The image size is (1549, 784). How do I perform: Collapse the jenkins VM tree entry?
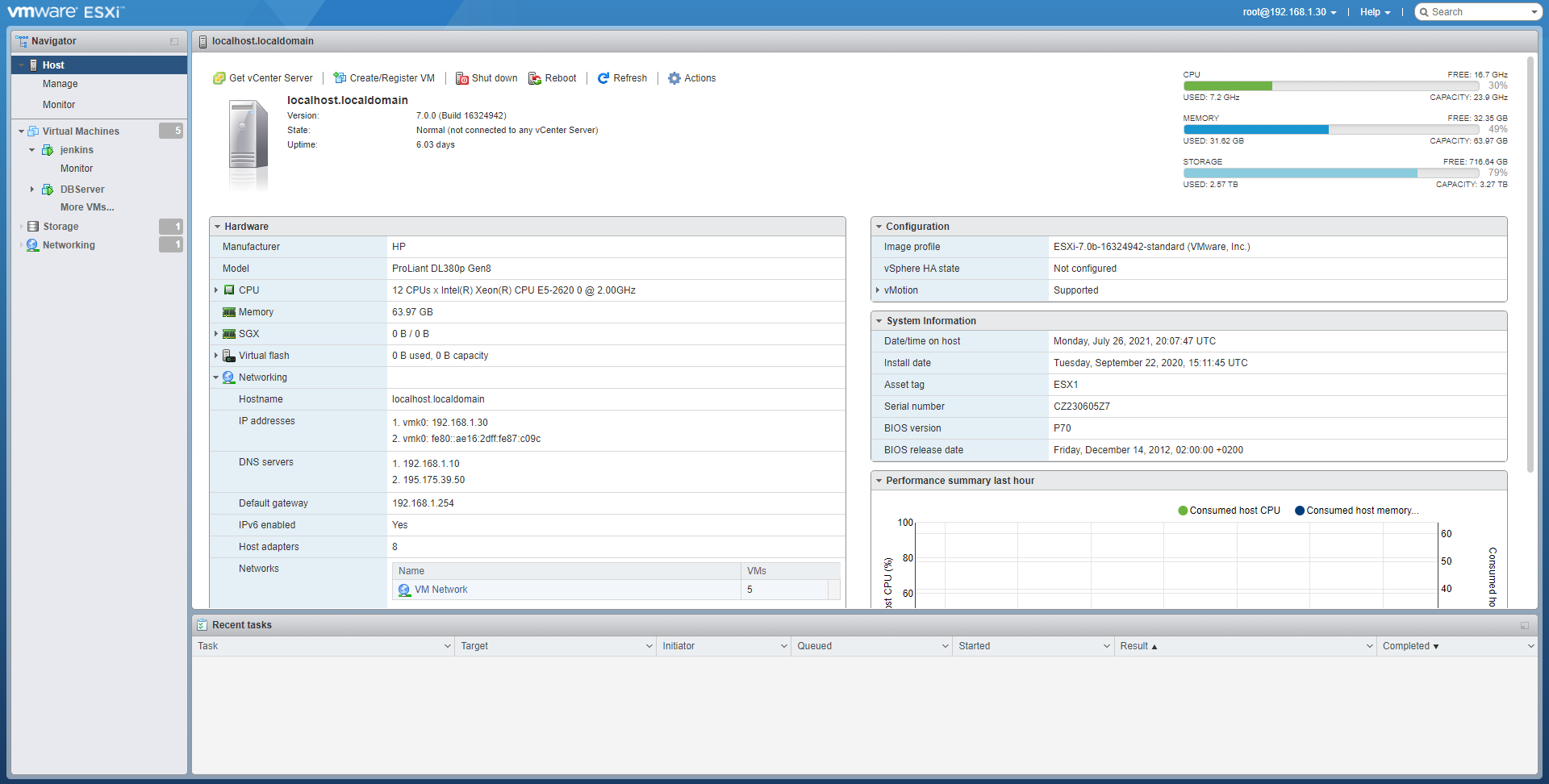pyautogui.click(x=32, y=149)
